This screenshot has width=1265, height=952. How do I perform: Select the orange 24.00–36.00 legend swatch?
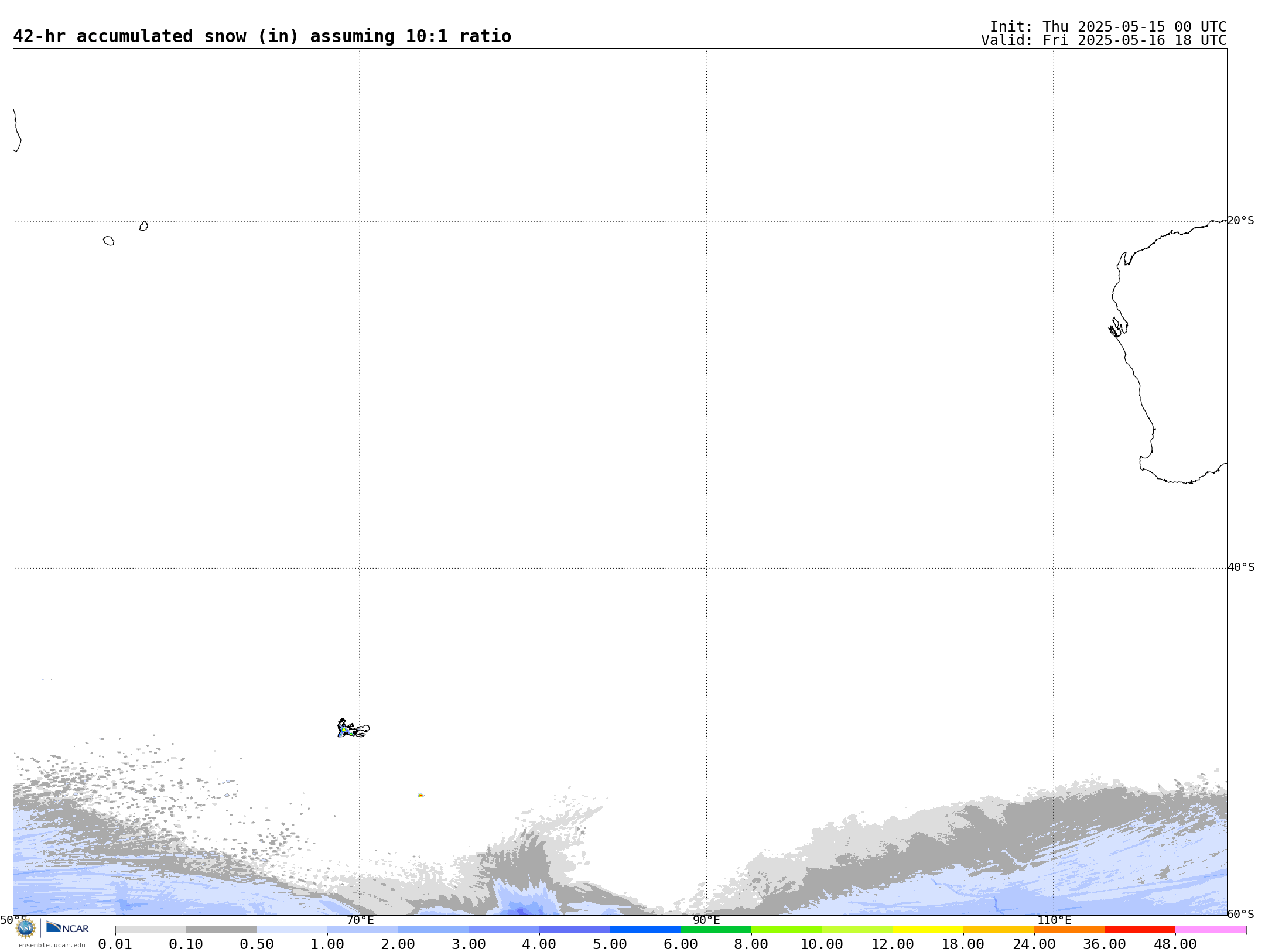[1069, 930]
